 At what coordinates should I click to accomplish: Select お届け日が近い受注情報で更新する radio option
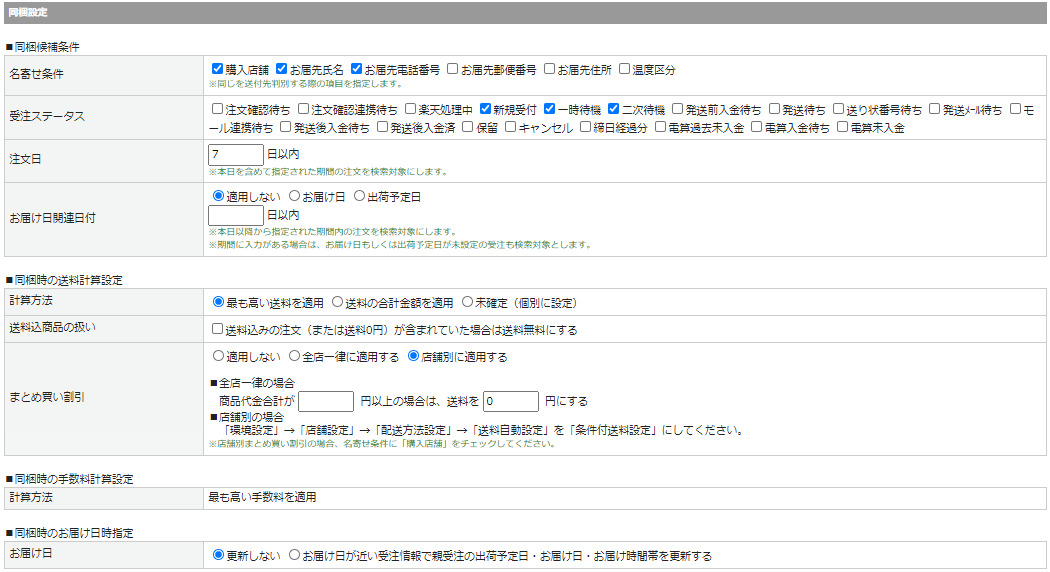pyautogui.click(x=294, y=555)
